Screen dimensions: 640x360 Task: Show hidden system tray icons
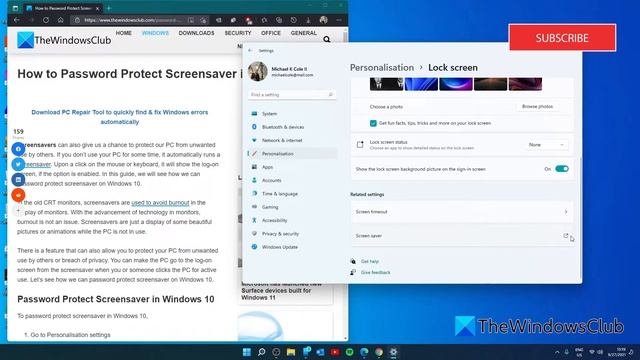point(557,352)
